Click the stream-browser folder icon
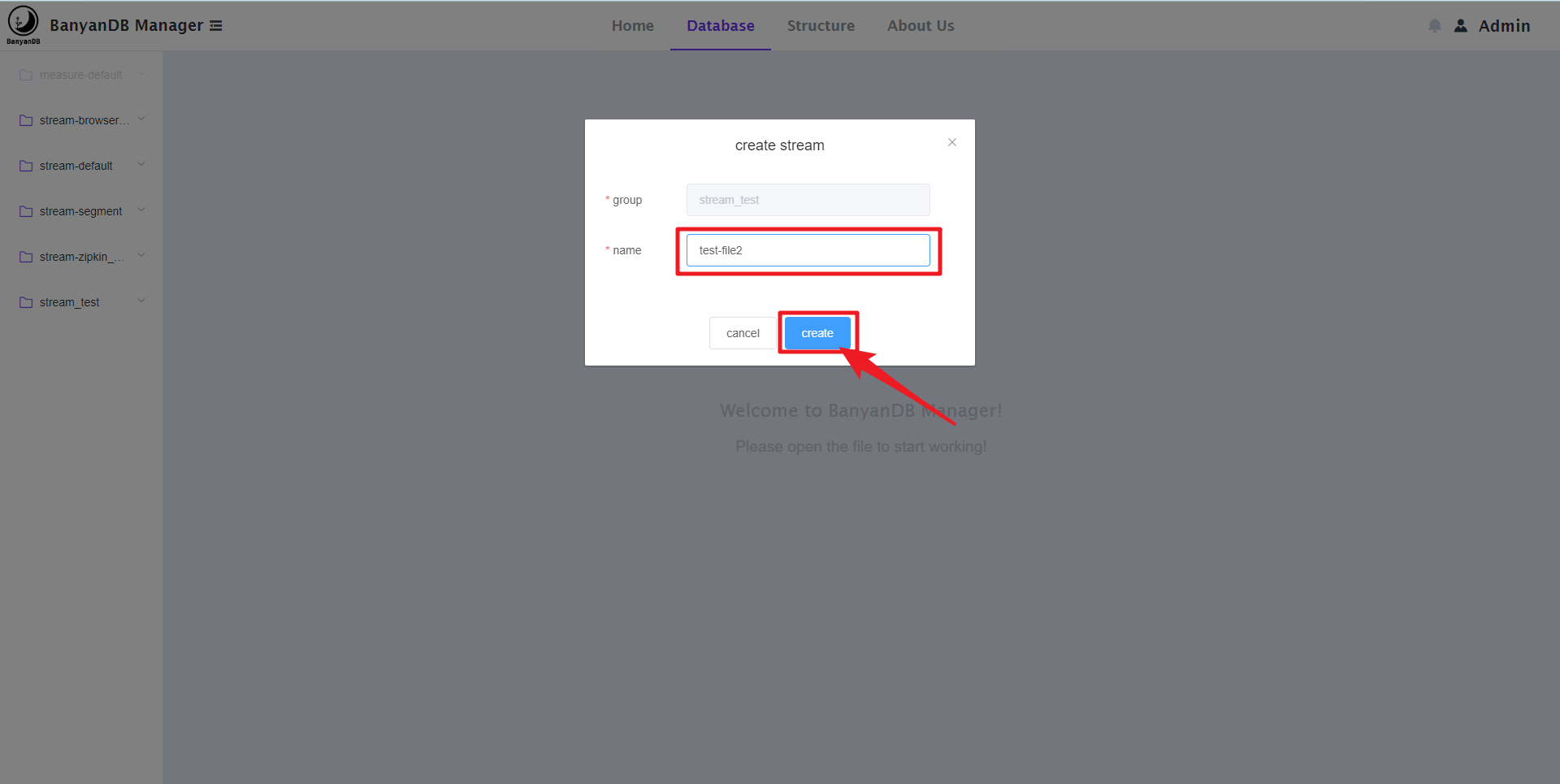Screen dimensions: 1560x784 (26, 120)
